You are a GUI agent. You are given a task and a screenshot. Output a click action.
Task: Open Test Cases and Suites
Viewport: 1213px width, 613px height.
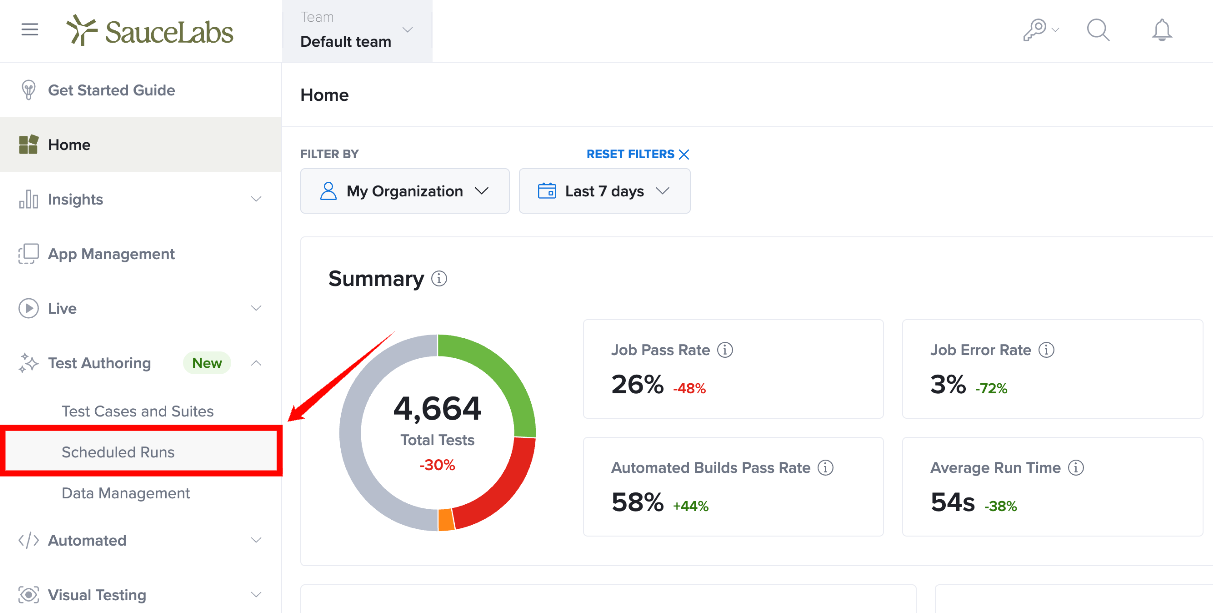pos(138,411)
